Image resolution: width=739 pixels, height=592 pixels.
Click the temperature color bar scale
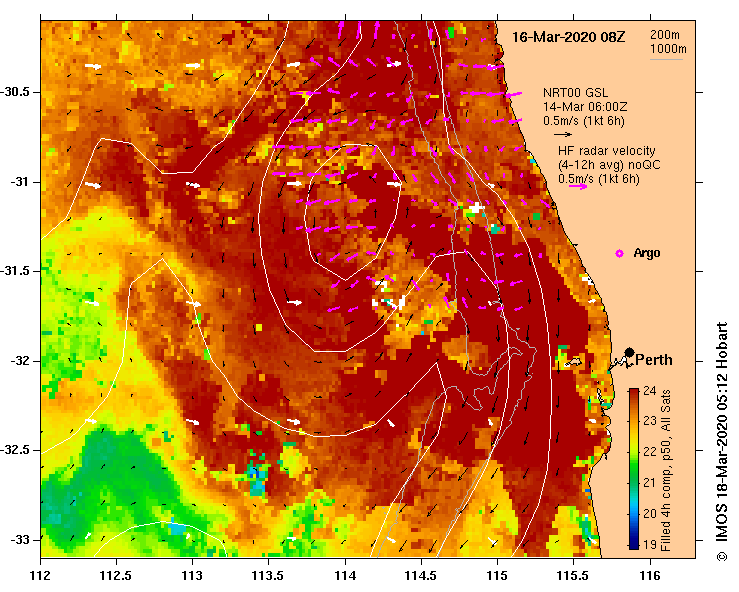pos(634,469)
